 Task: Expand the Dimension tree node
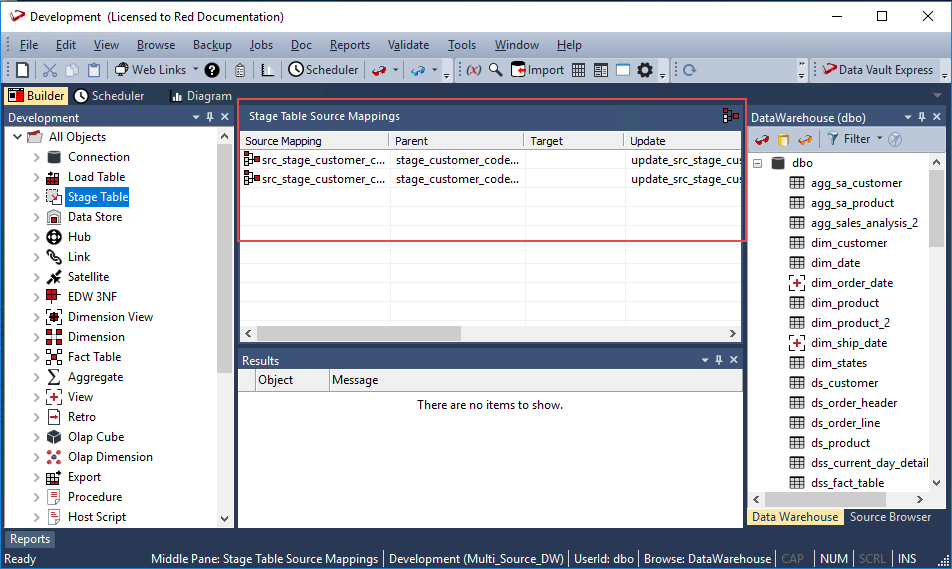click(37, 337)
